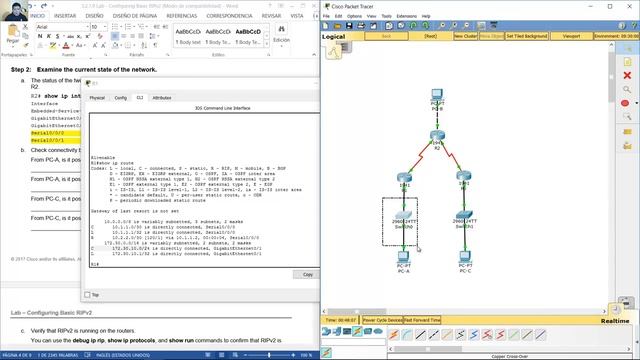Toggle Italic (K) in Word ribbon
Screen dimensions: 640x360
pyautogui.click(x=49, y=36)
